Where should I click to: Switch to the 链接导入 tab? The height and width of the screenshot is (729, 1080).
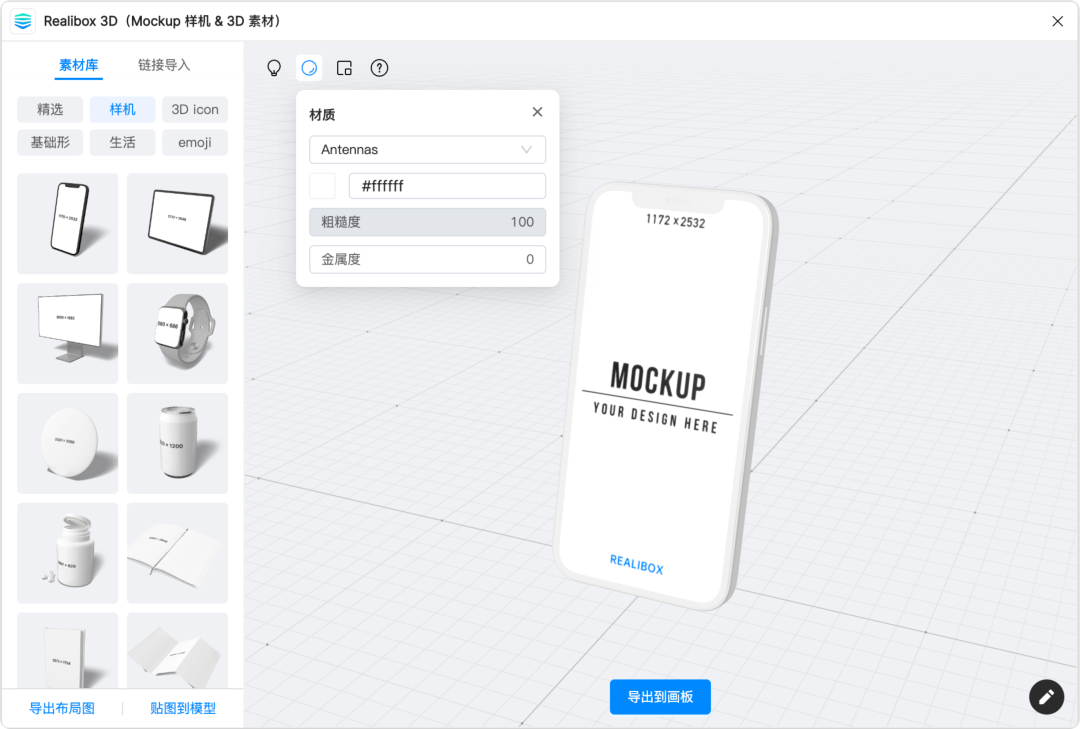tap(164, 65)
